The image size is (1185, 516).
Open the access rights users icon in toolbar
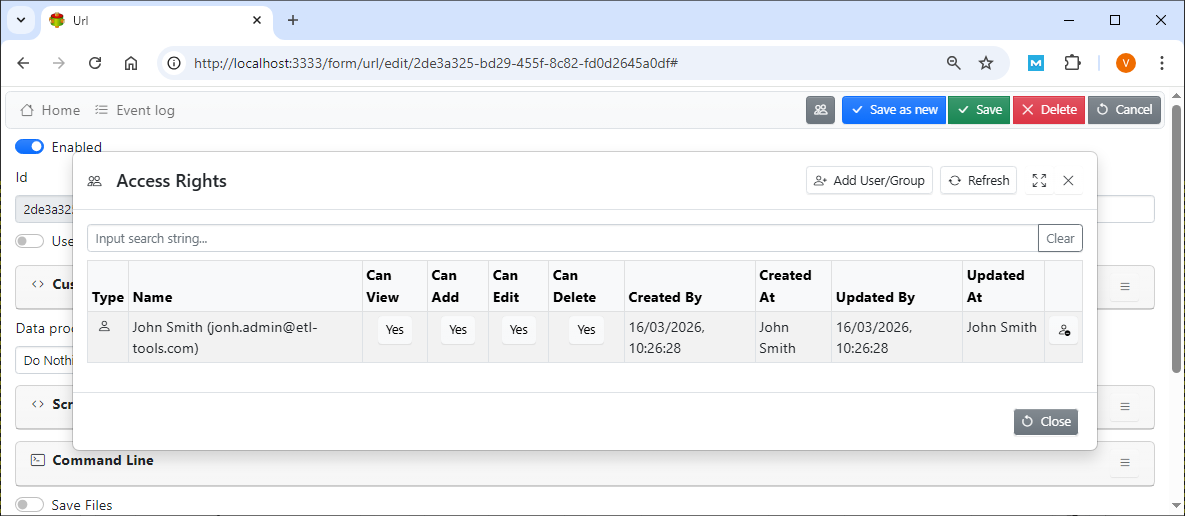click(820, 110)
